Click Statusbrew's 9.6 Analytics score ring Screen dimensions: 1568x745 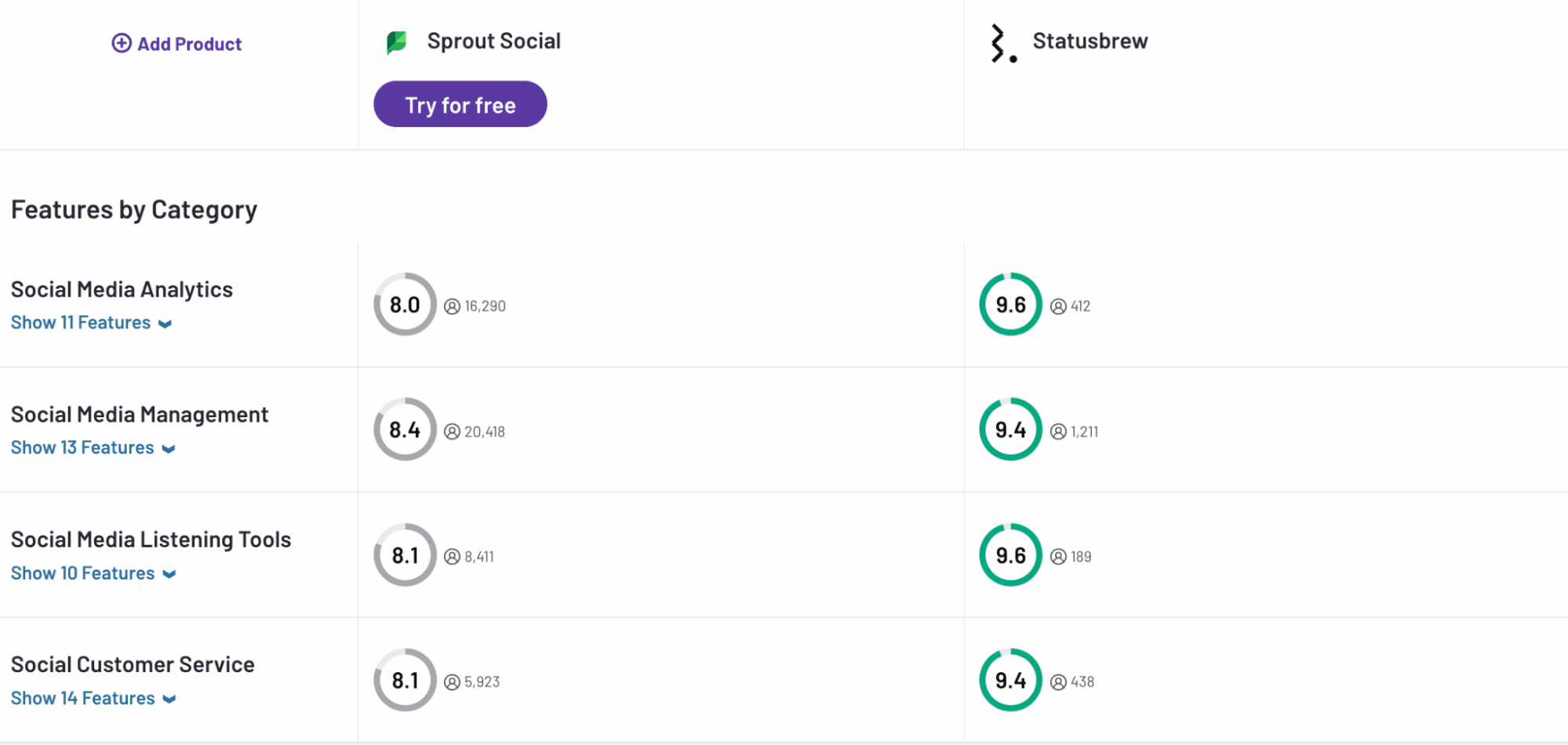pos(1010,304)
